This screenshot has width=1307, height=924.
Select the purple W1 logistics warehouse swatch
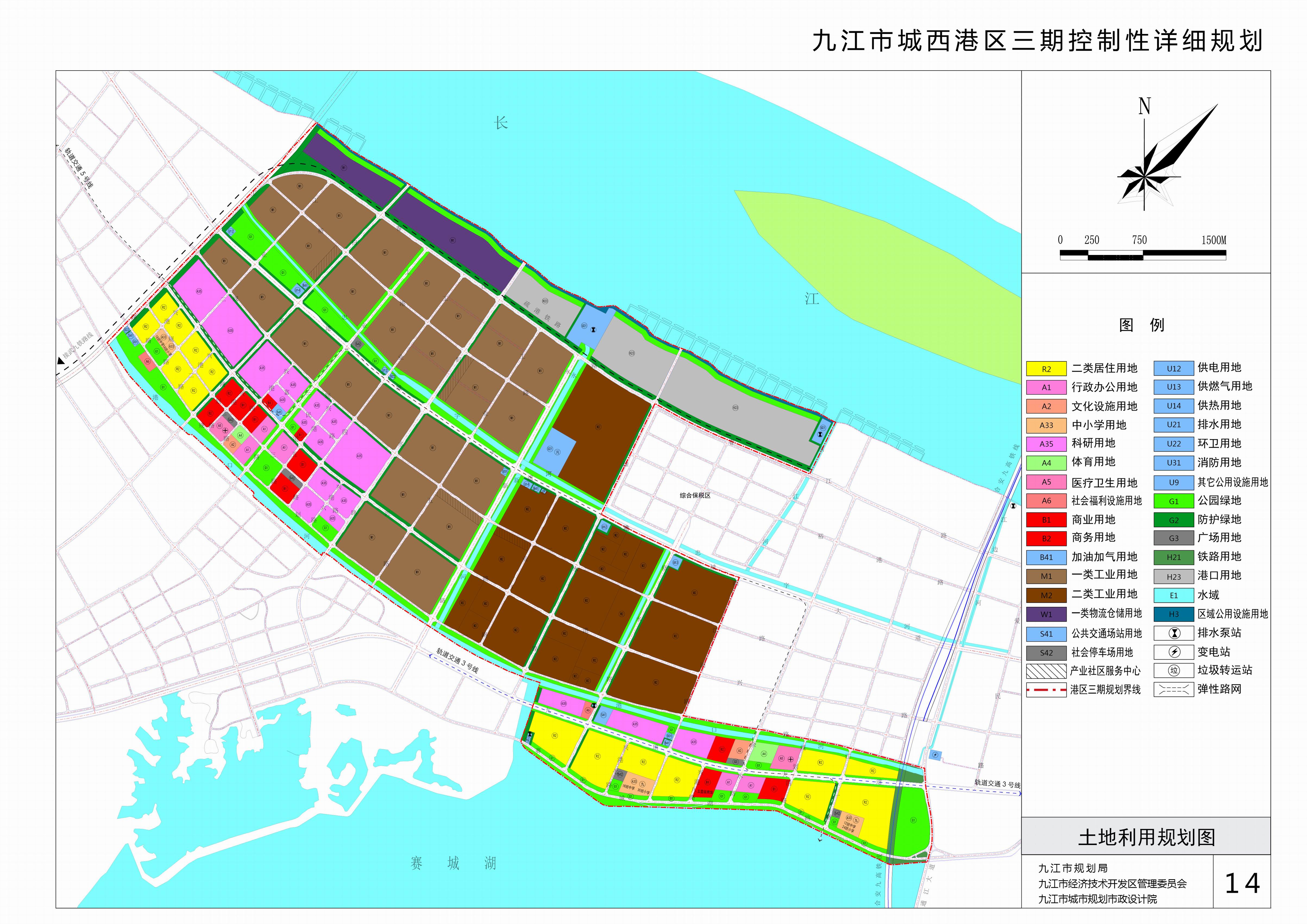click(x=1046, y=614)
